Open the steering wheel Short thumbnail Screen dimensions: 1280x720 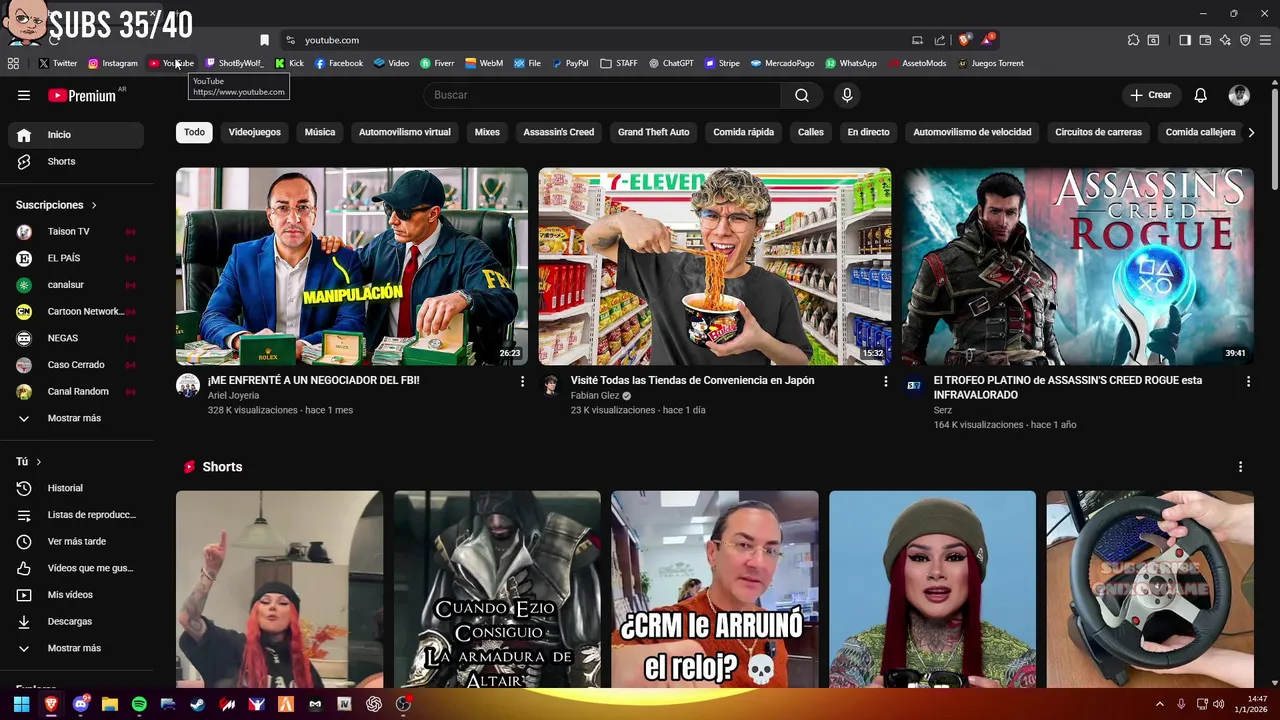1150,589
